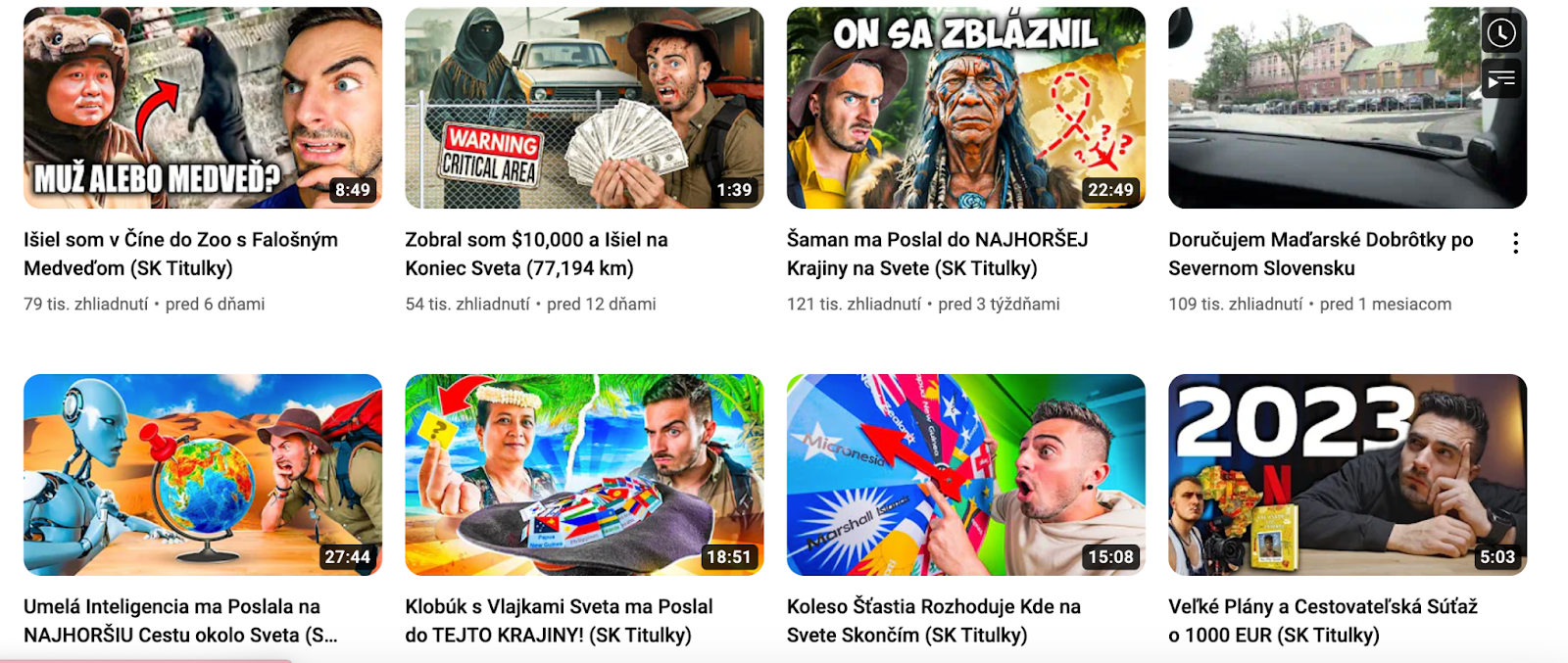Image resolution: width=1568 pixels, height=663 pixels.
Task: Open the three-dot menu for Doručujem Maďarské Dobrôtky
Action: point(1515,243)
